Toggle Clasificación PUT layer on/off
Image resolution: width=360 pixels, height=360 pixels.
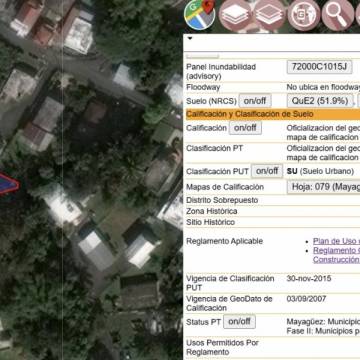pos(267,171)
